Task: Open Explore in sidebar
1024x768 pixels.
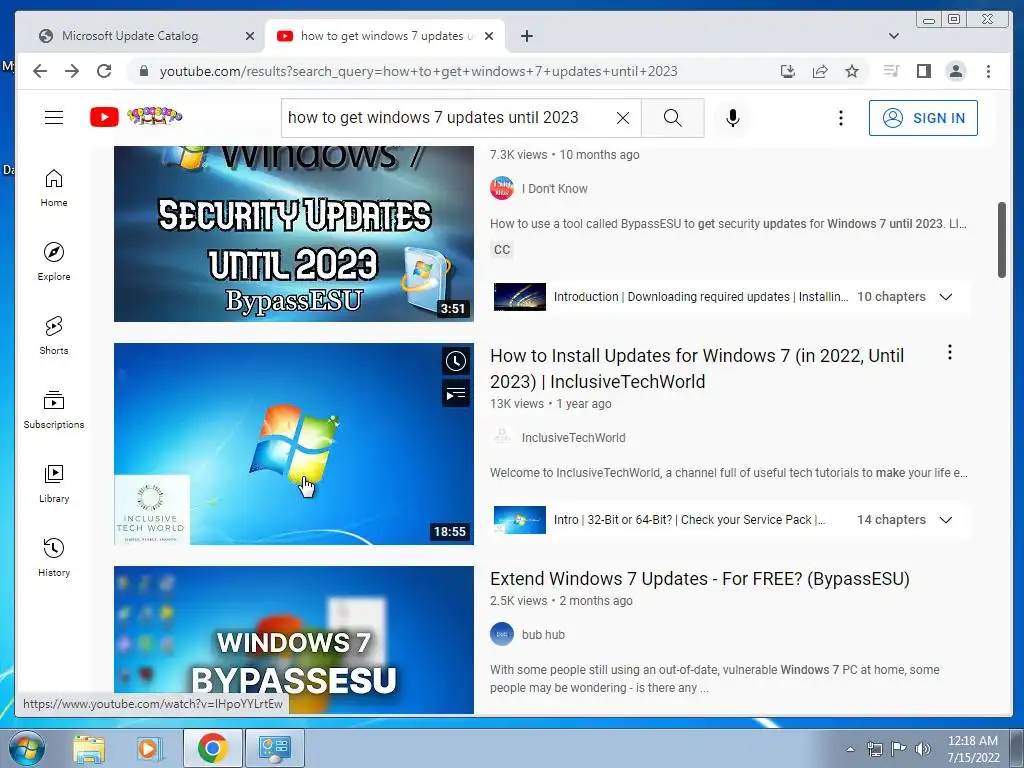Action: [54, 261]
